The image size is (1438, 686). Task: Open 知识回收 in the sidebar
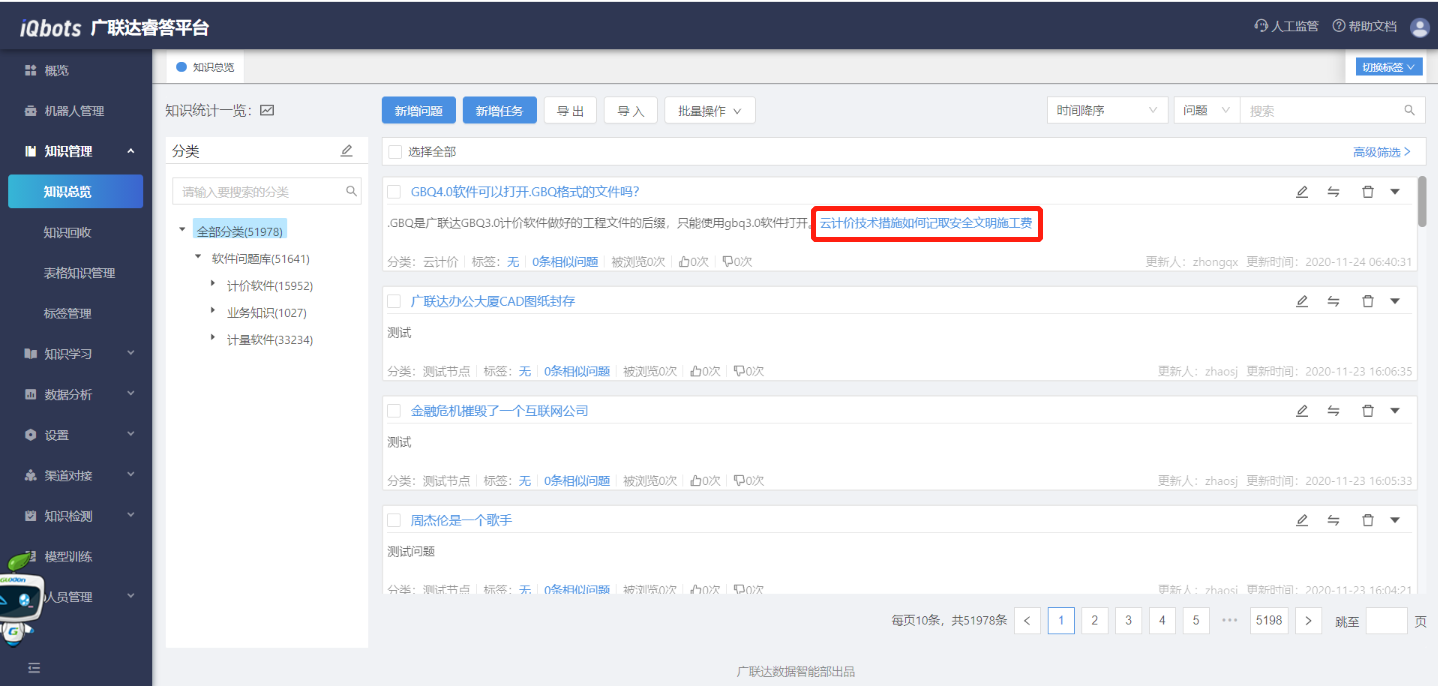[x=67, y=232]
